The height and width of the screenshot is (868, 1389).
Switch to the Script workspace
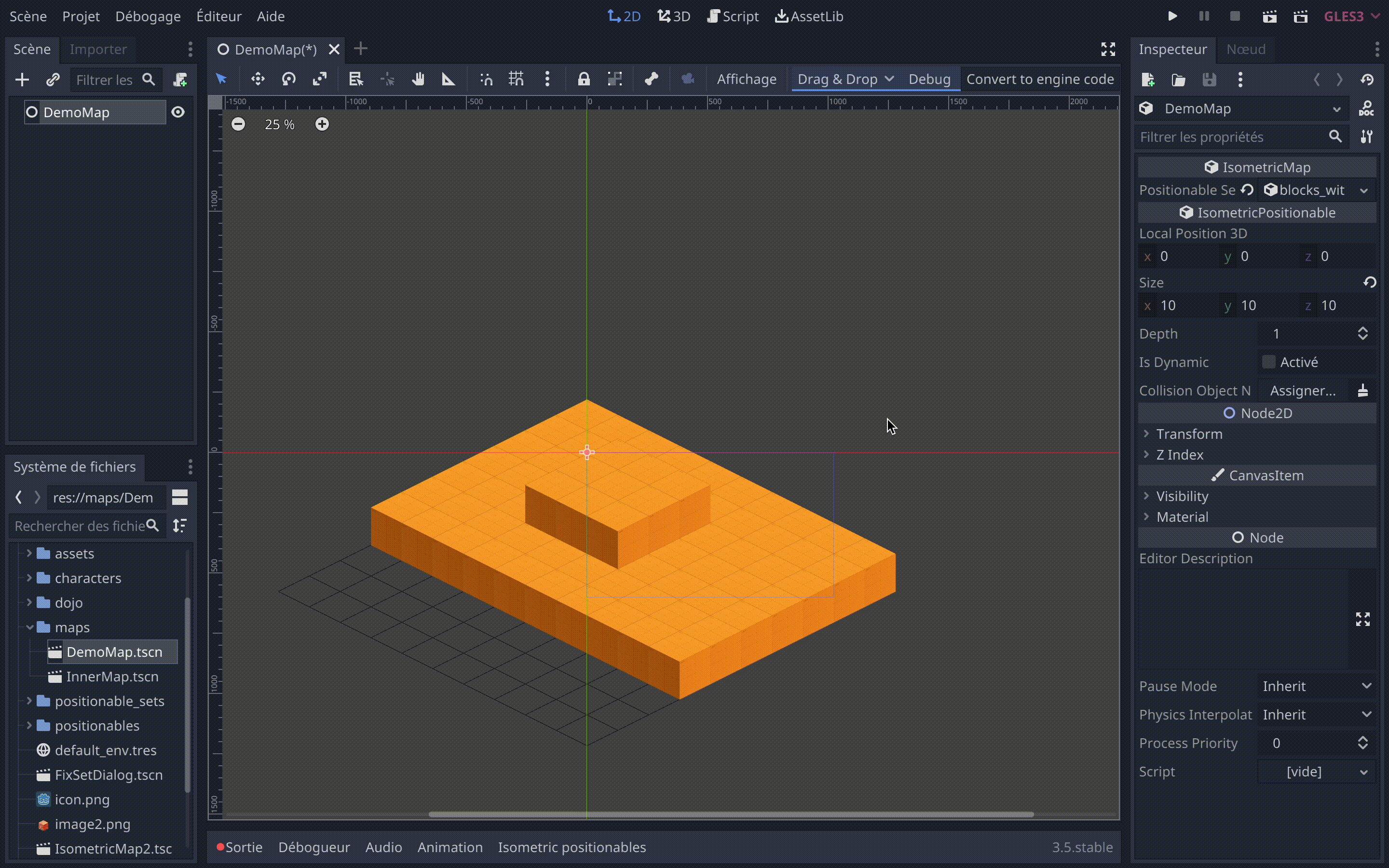pos(733,16)
